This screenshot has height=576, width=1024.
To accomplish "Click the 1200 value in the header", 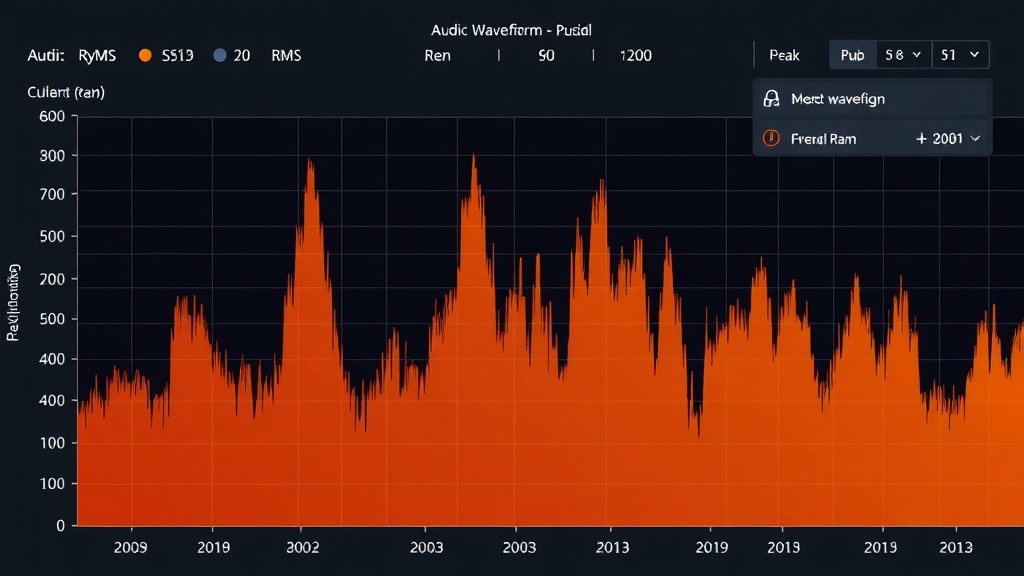I will point(636,56).
